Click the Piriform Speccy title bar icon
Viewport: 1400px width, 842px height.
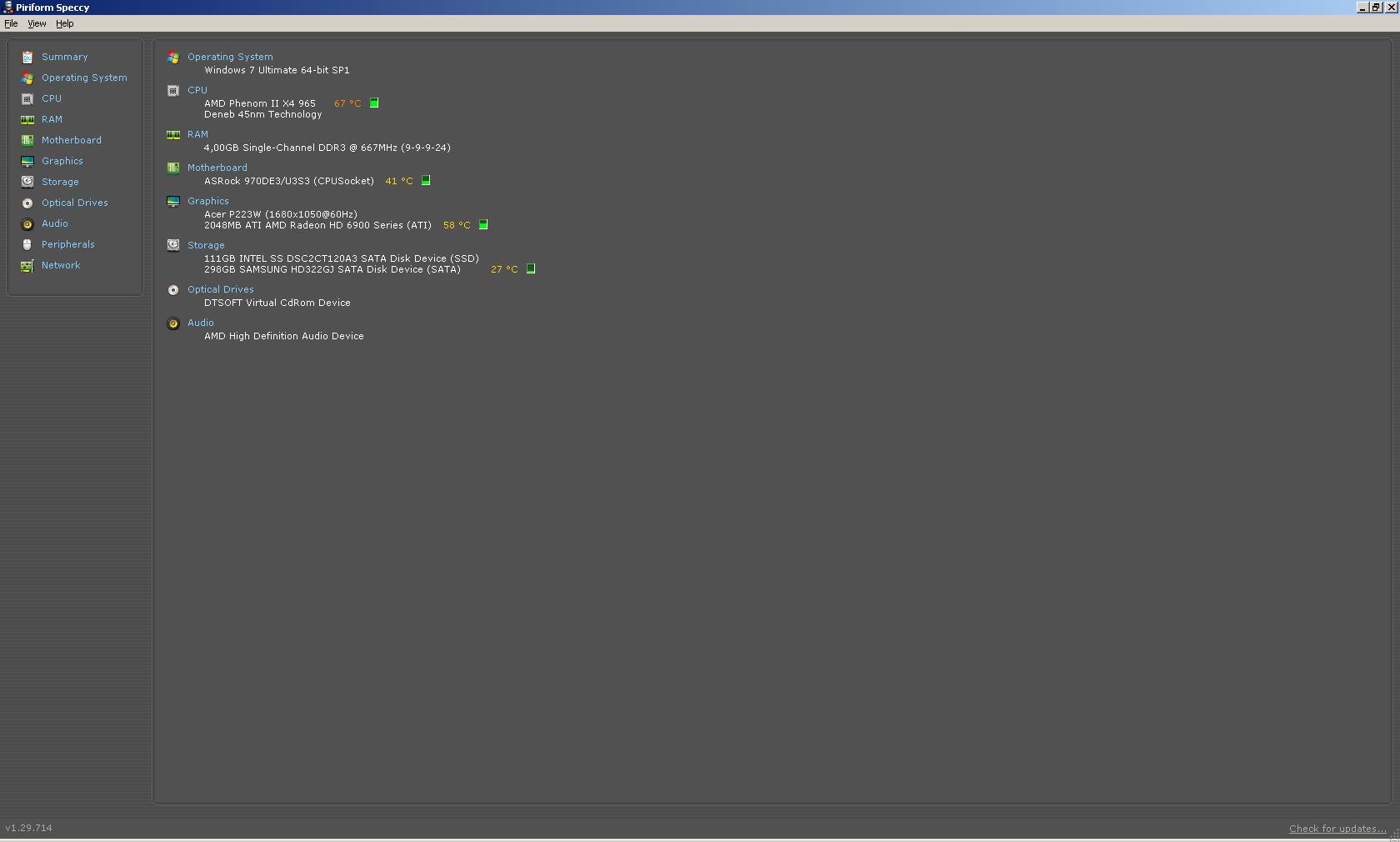pos(7,8)
